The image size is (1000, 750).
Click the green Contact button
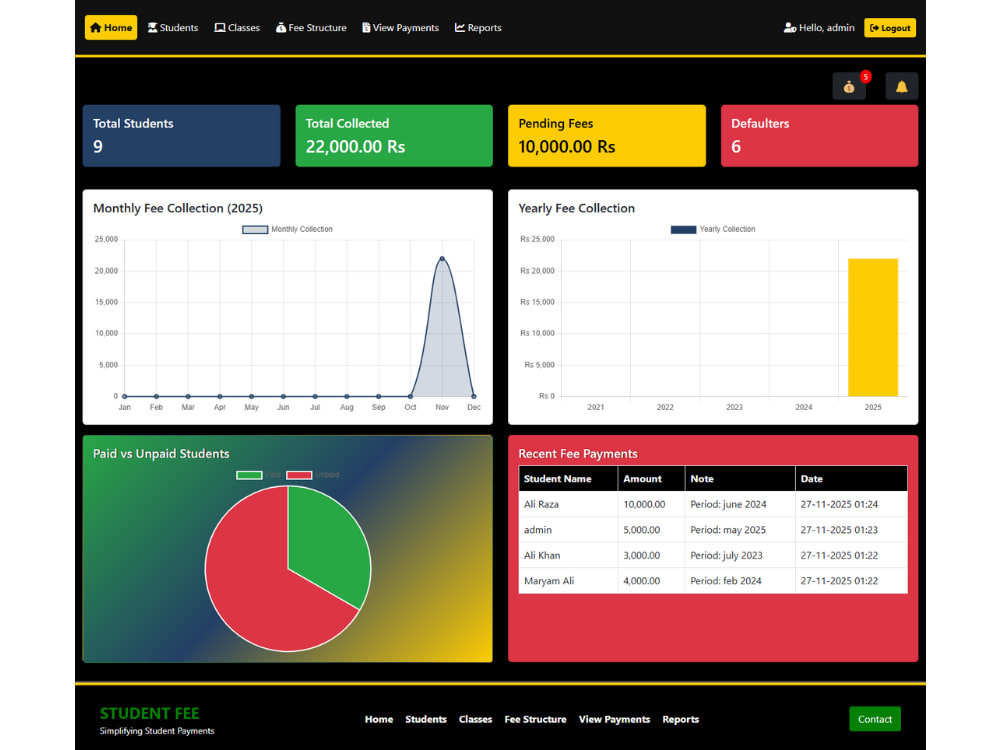[875, 719]
